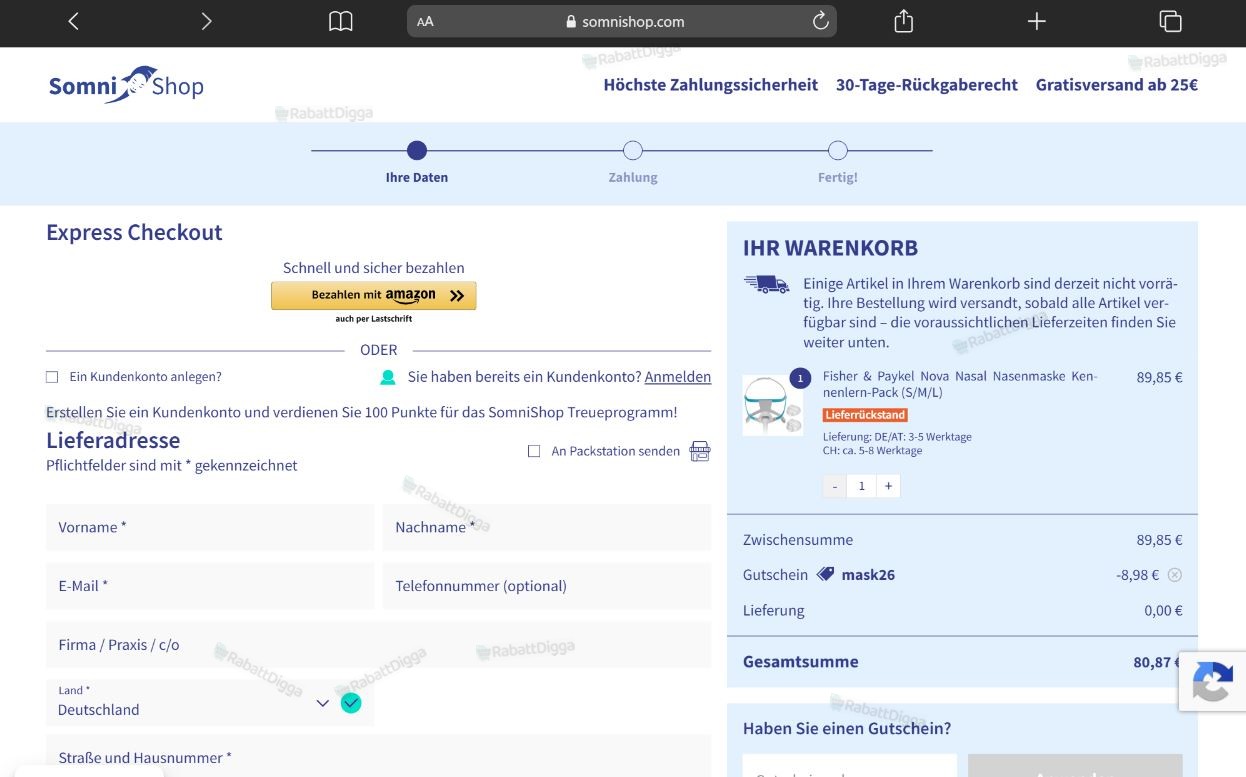The width and height of the screenshot is (1246, 777).
Task: Click the 'Gesamtsumme' total 80,87 € value
Action: coord(1157,662)
